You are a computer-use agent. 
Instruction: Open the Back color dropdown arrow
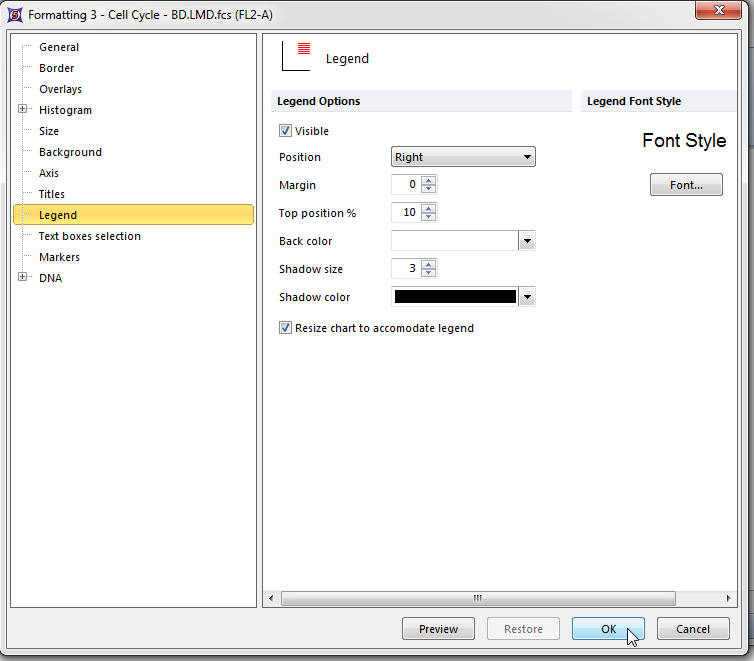[527, 241]
